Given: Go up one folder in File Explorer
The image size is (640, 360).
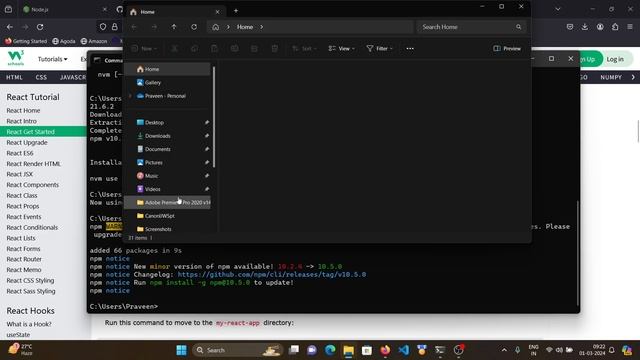Looking at the screenshot, I should [174, 27].
